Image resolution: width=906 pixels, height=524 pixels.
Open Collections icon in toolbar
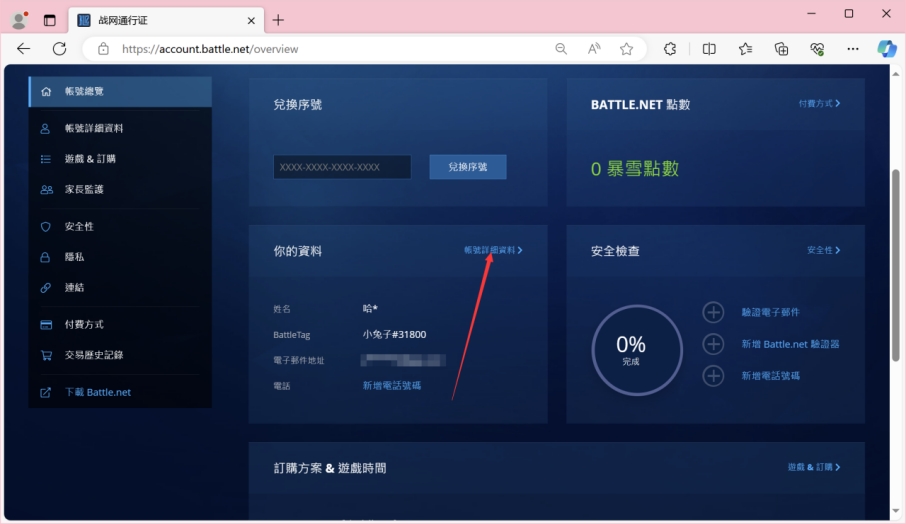click(x=781, y=49)
